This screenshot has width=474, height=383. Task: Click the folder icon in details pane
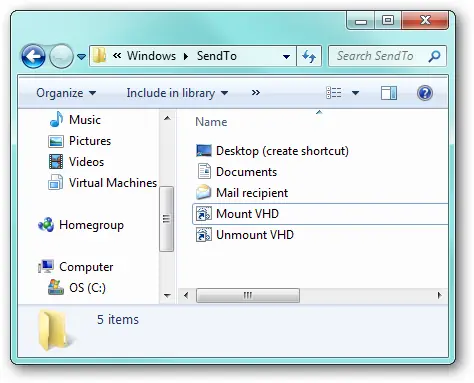point(55,330)
